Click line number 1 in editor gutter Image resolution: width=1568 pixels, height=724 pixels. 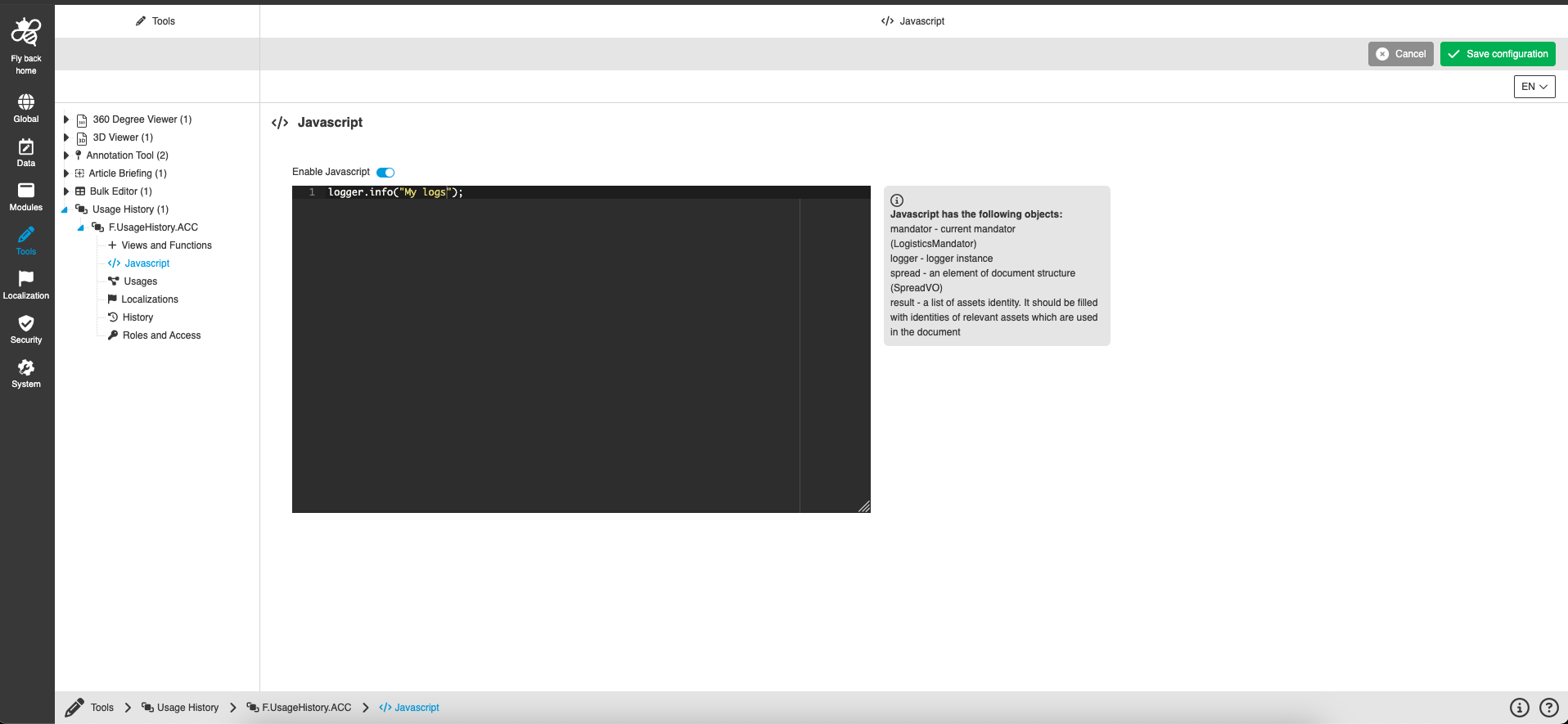click(x=312, y=192)
